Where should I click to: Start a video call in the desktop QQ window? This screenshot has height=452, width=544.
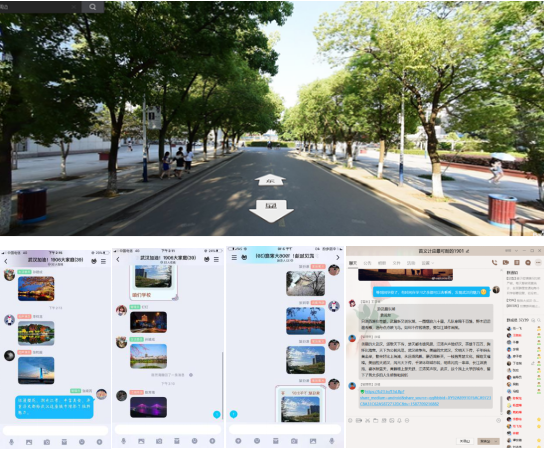click(x=505, y=263)
